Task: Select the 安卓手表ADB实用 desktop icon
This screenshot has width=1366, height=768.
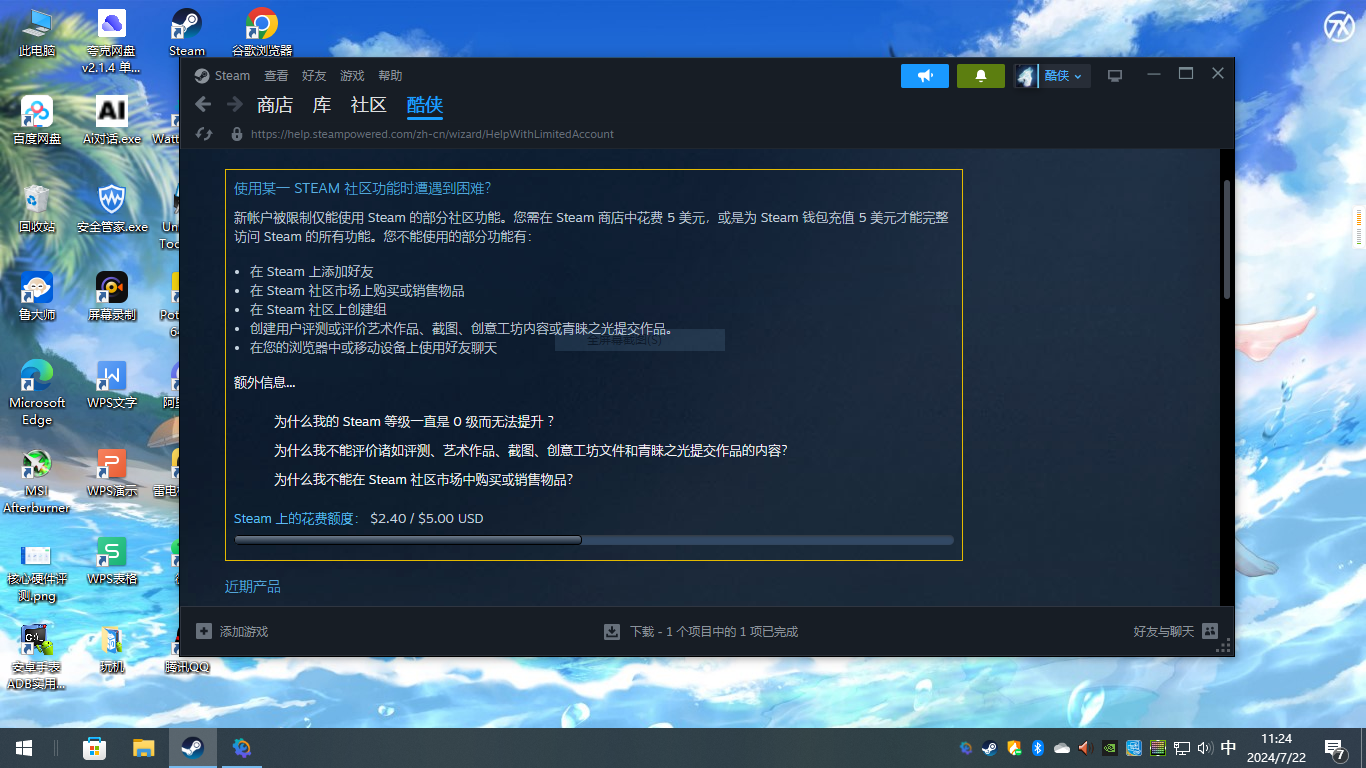Action: tap(37, 657)
